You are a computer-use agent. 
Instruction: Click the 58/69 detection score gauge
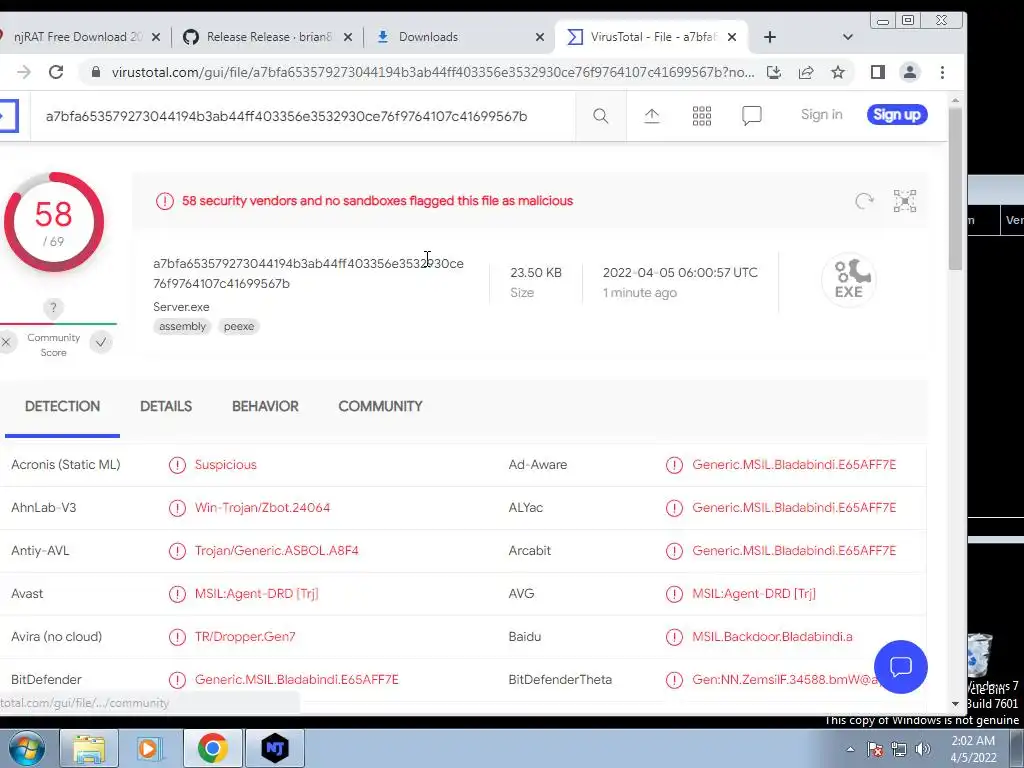point(54,222)
